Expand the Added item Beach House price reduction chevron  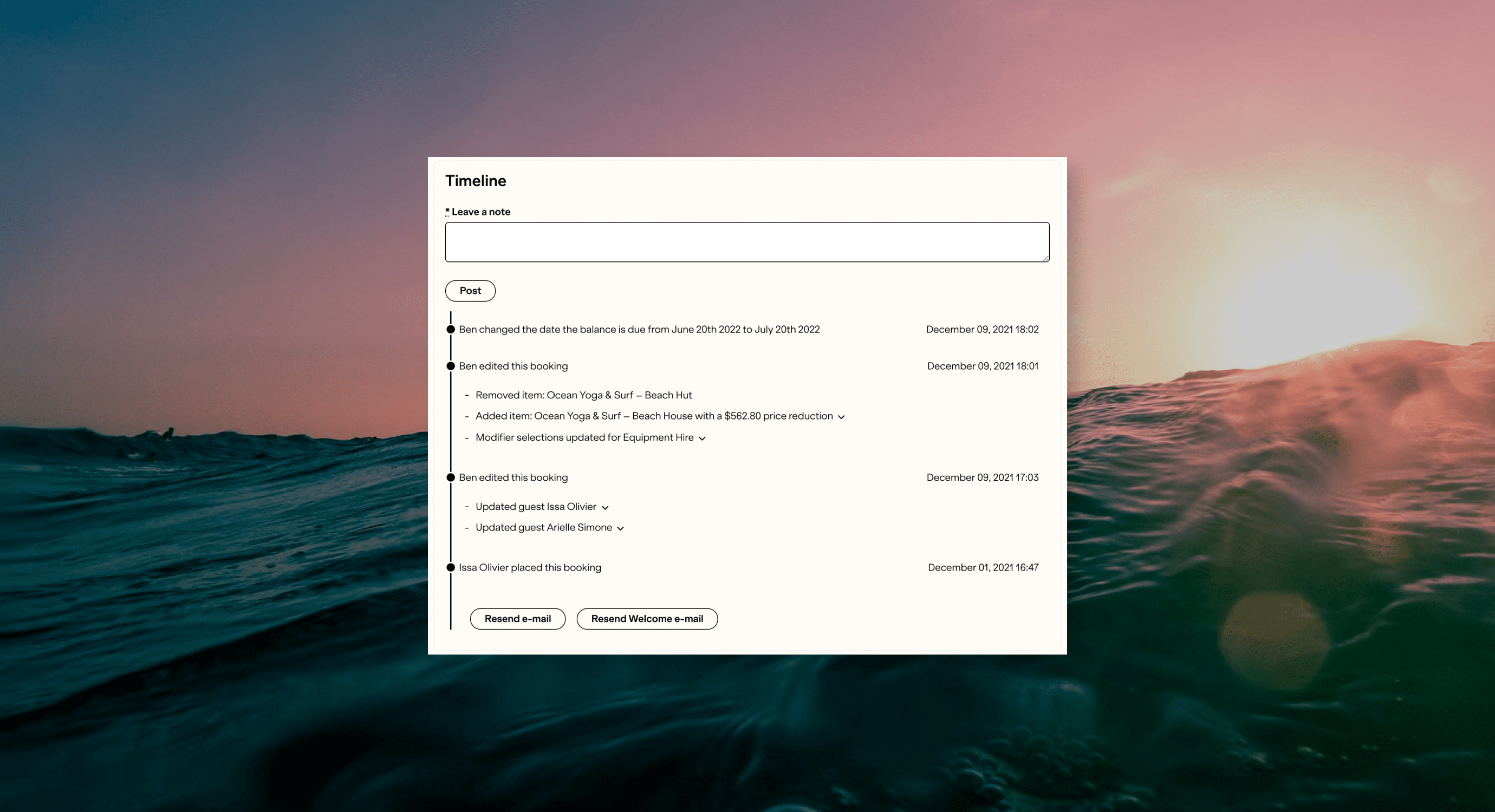tap(841, 417)
